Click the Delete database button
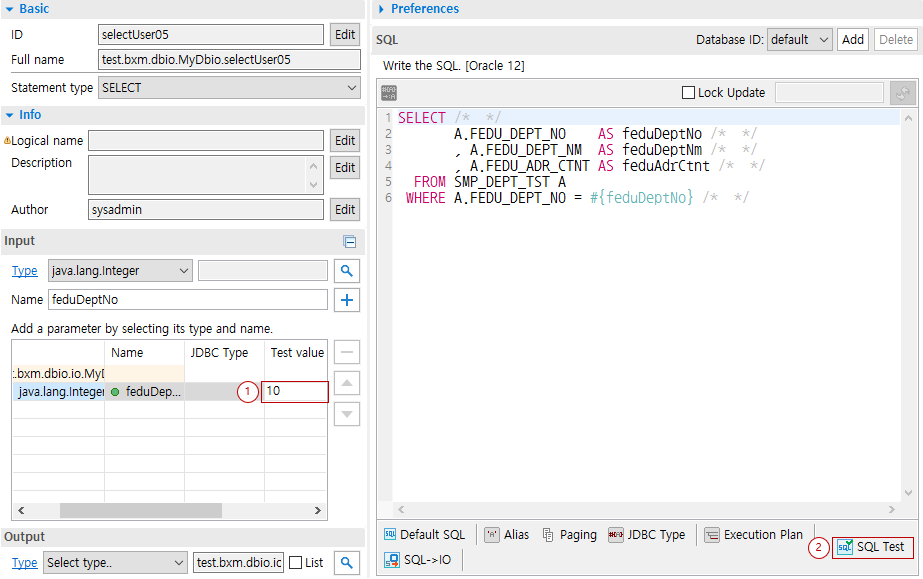 pyautogui.click(x=896, y=39)
